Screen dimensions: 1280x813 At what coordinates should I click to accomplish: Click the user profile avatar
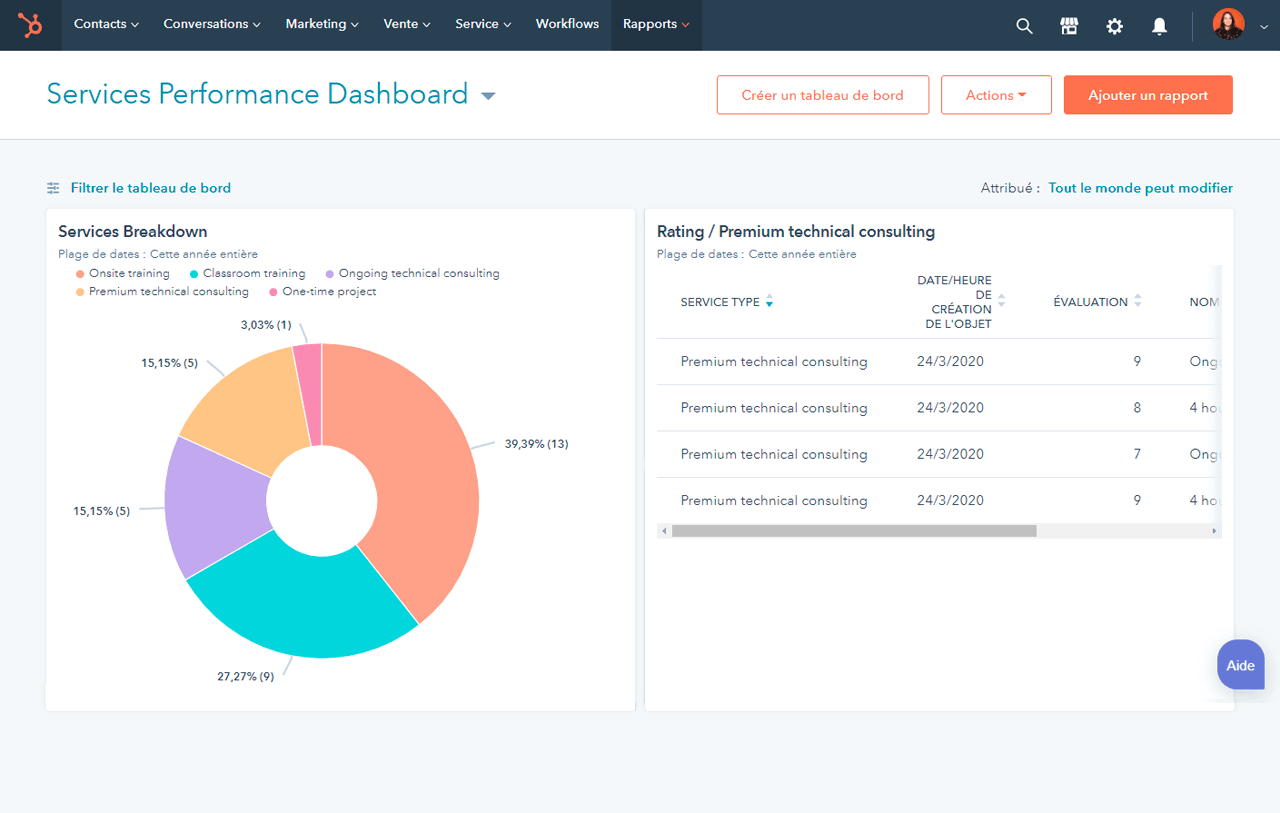(x=1228, y=25)
